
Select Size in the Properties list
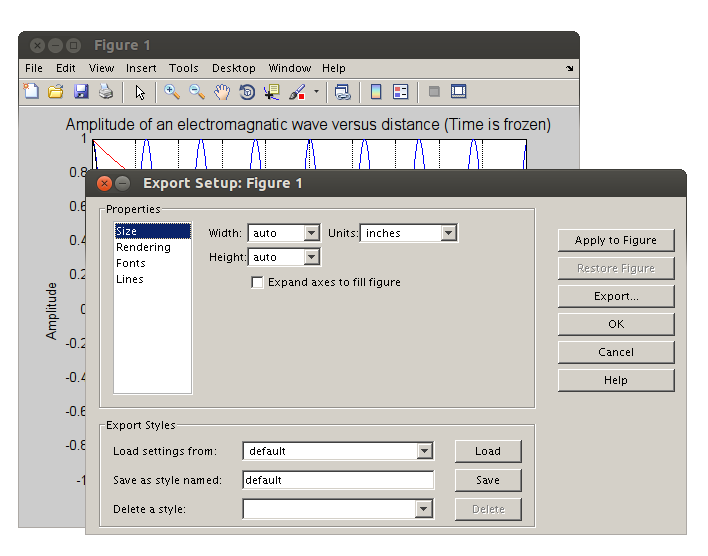click(153, 231)
